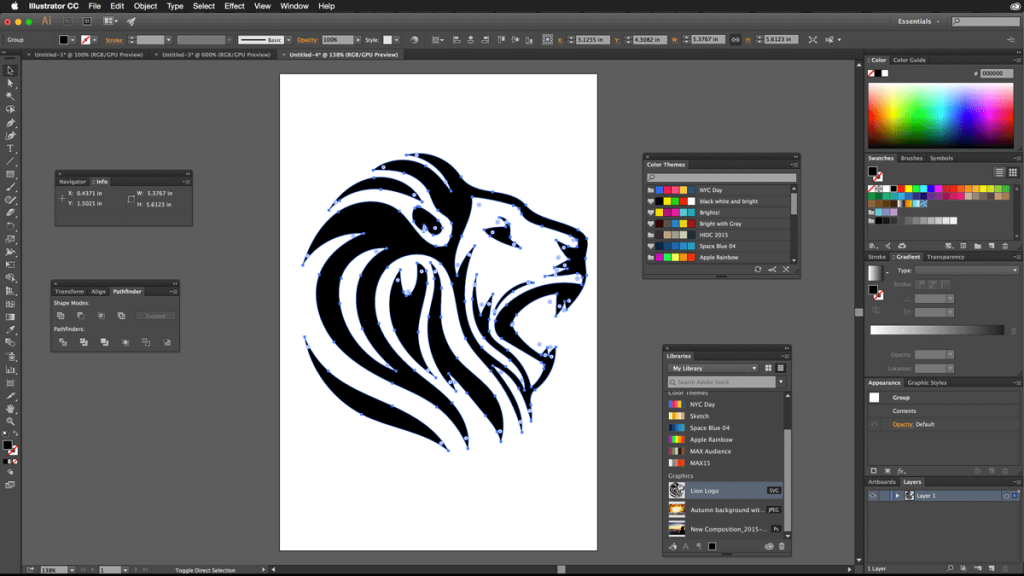
Task: Open Adobe Stock search options dropdown
Action: pyautogui.click(x=781, y=382)
